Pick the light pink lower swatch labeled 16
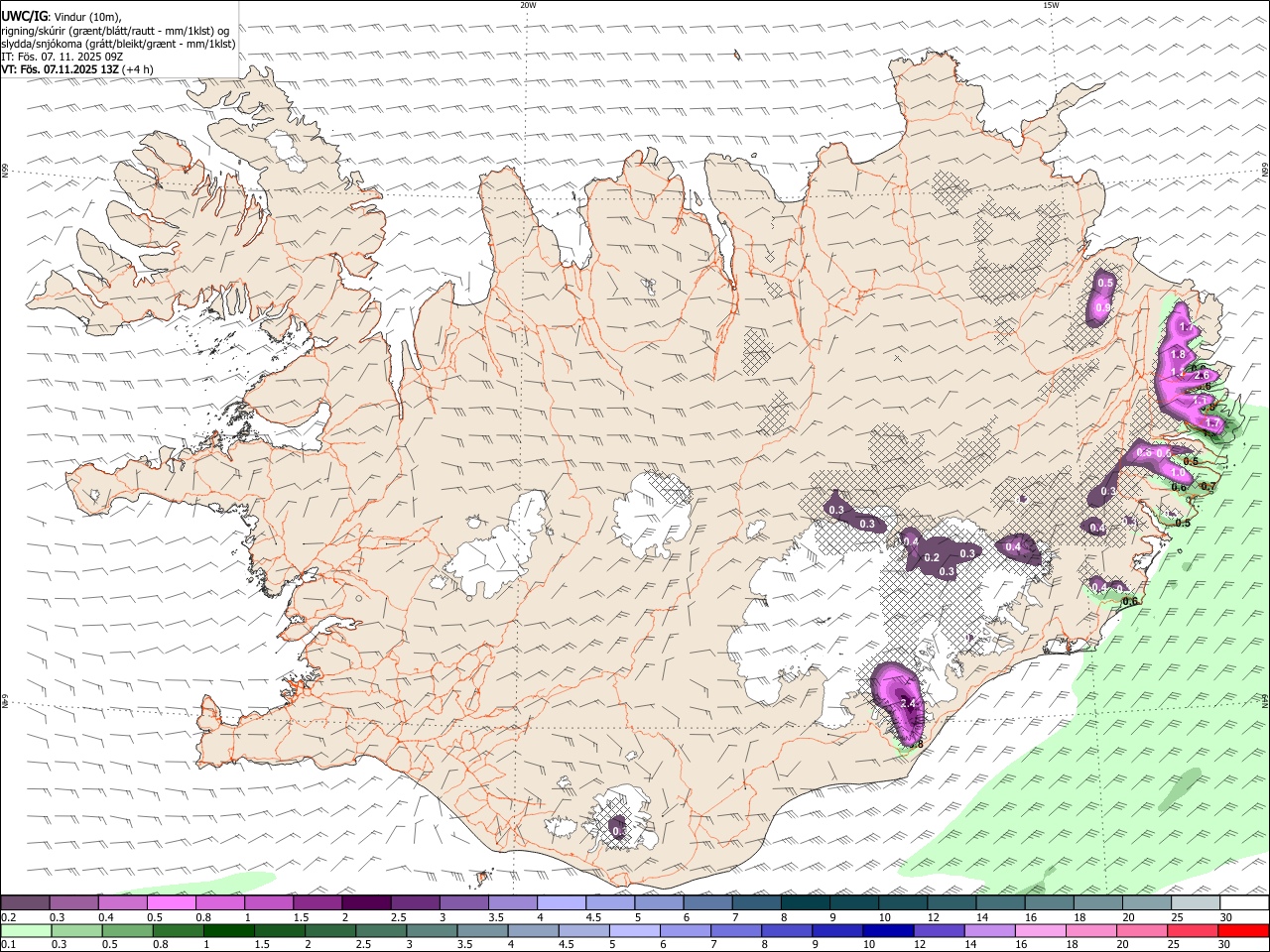Screen dimensions: 1270x952 1040,930
